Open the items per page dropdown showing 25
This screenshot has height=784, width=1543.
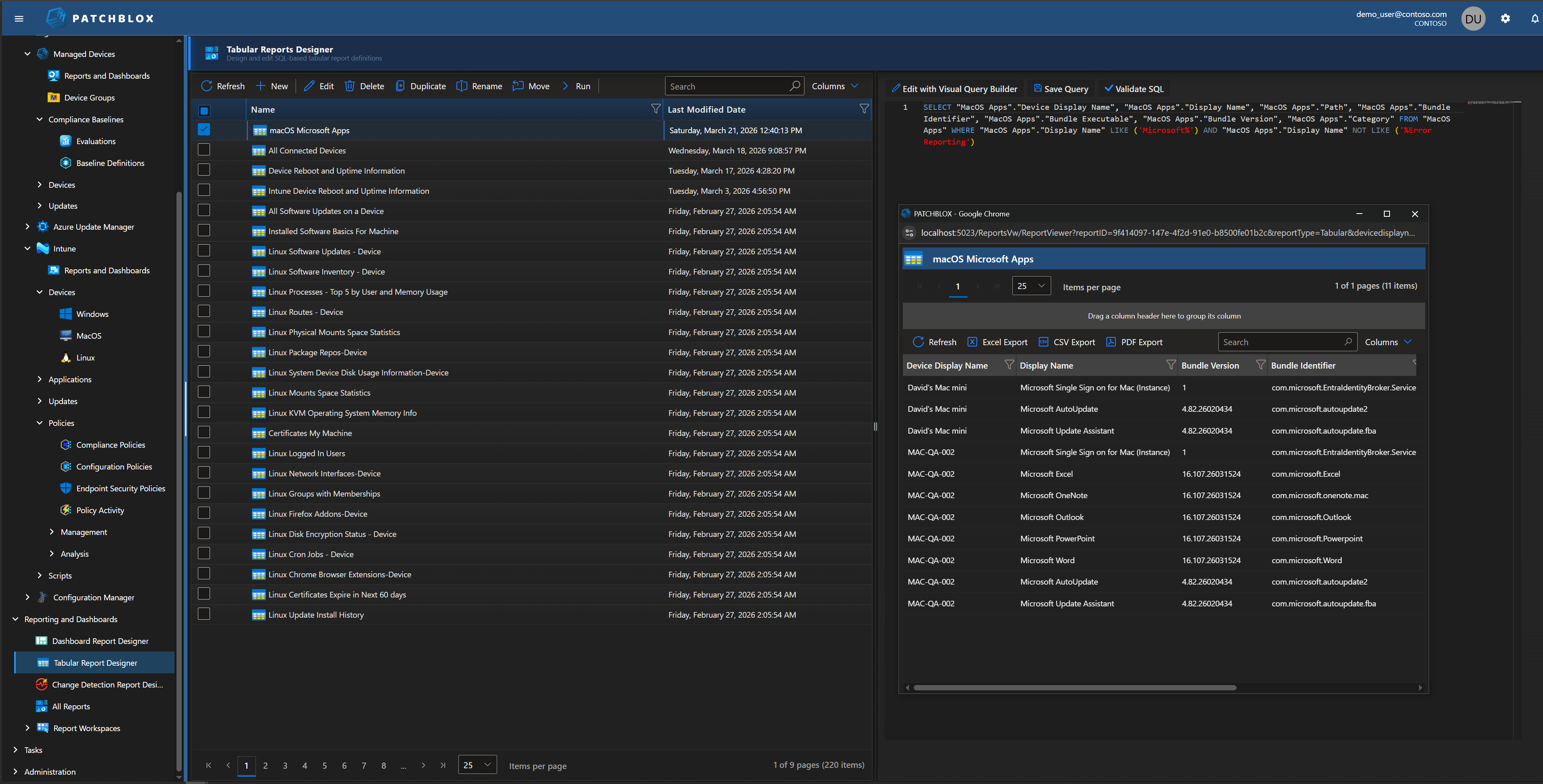[477, 765]
